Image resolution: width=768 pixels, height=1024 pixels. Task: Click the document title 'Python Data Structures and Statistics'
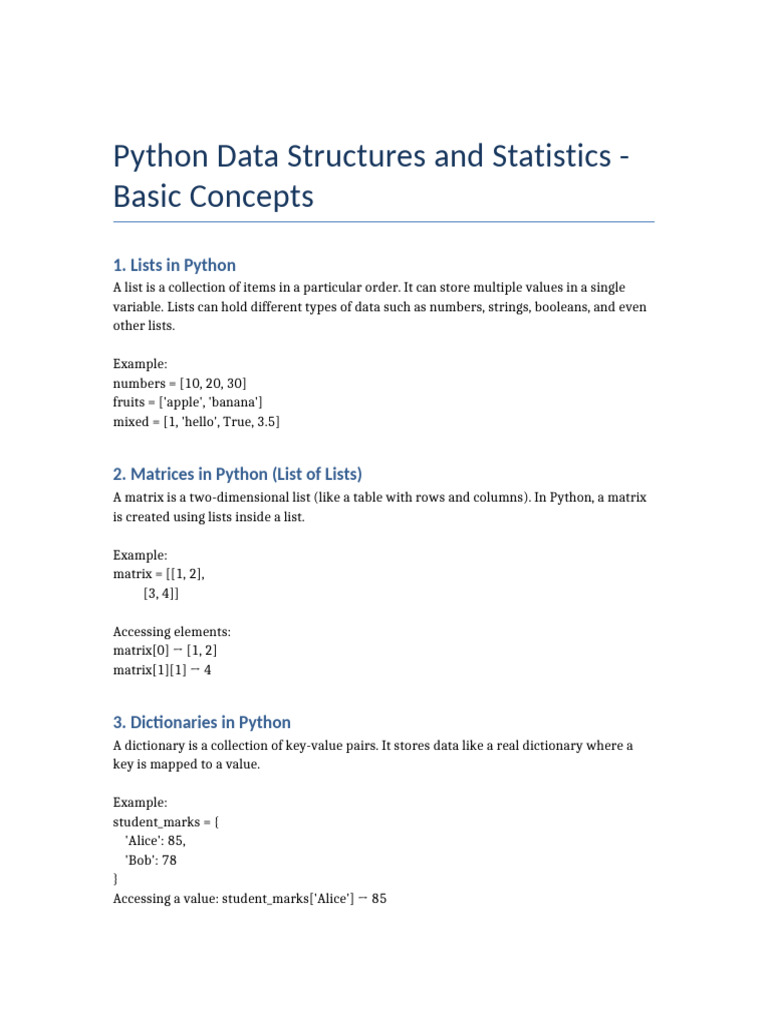(371, 176)
